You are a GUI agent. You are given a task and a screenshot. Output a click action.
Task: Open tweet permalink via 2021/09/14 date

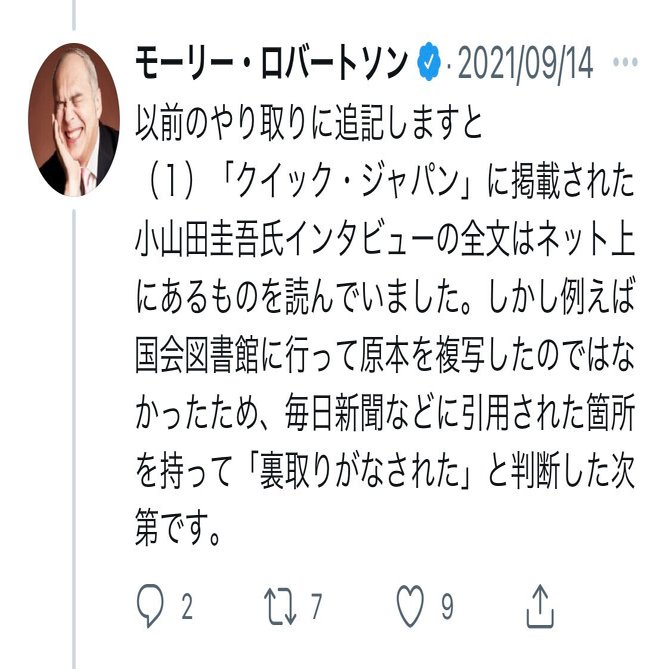(x=525, y=63)
